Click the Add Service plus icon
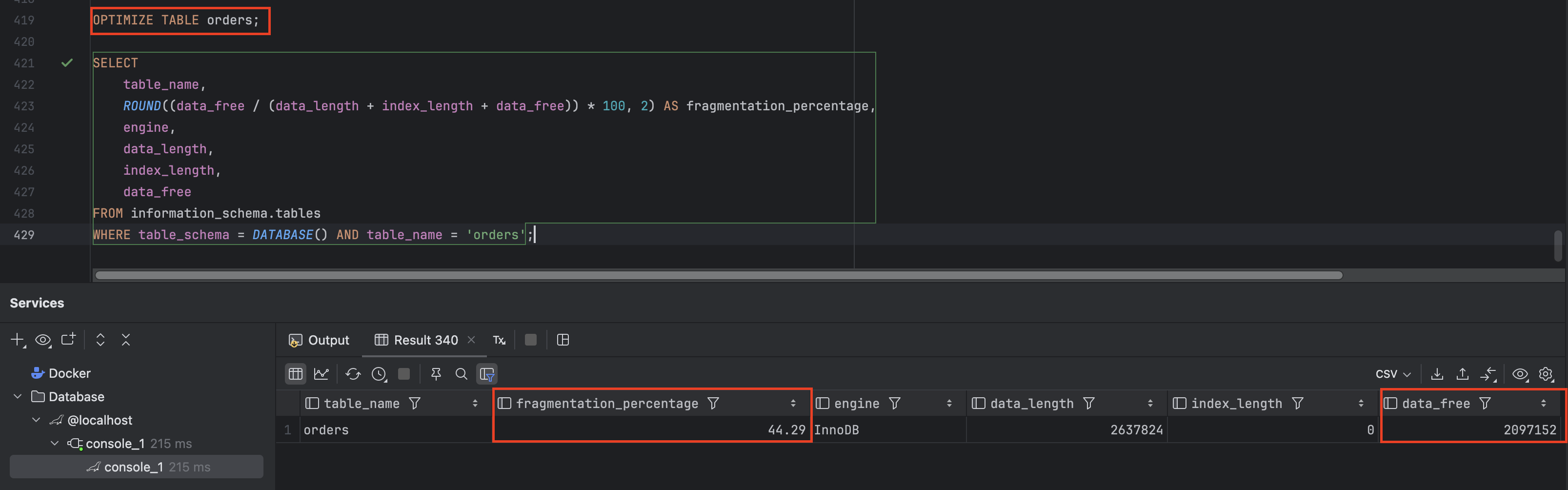This screenshot has height=490, width=1568. point(18,340)
